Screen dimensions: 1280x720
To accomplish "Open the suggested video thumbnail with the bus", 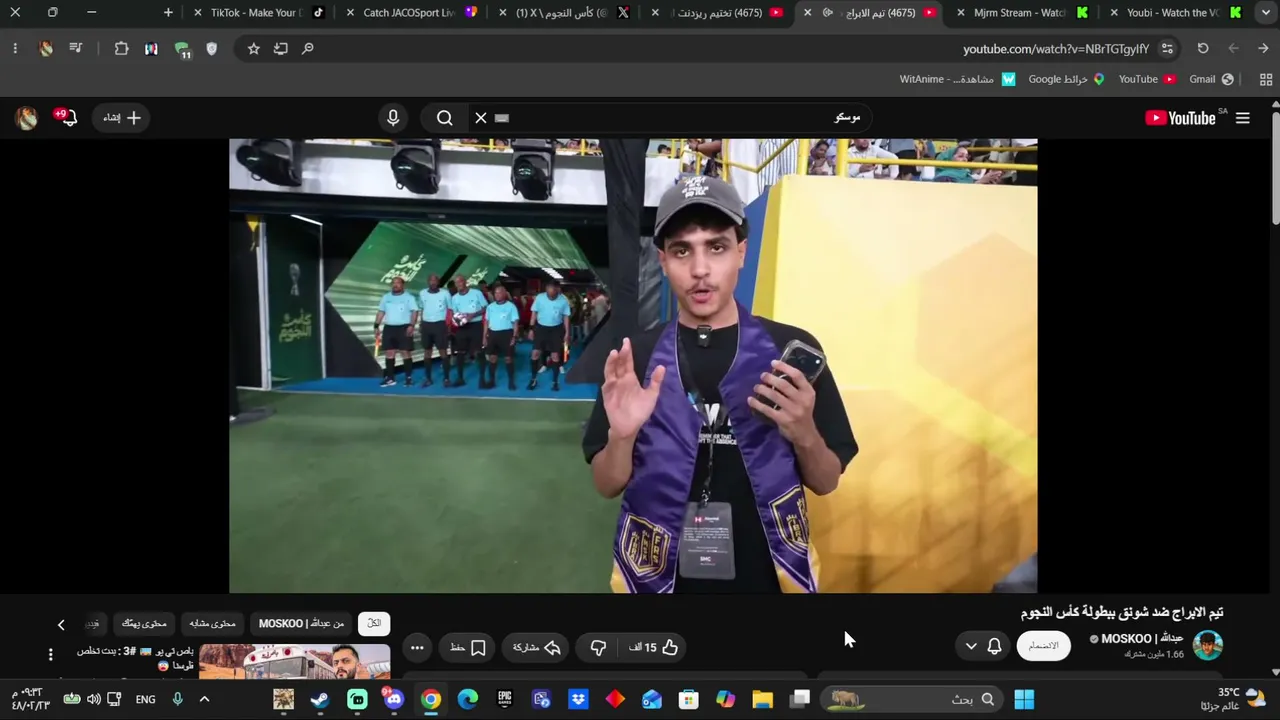I will 294,661.
